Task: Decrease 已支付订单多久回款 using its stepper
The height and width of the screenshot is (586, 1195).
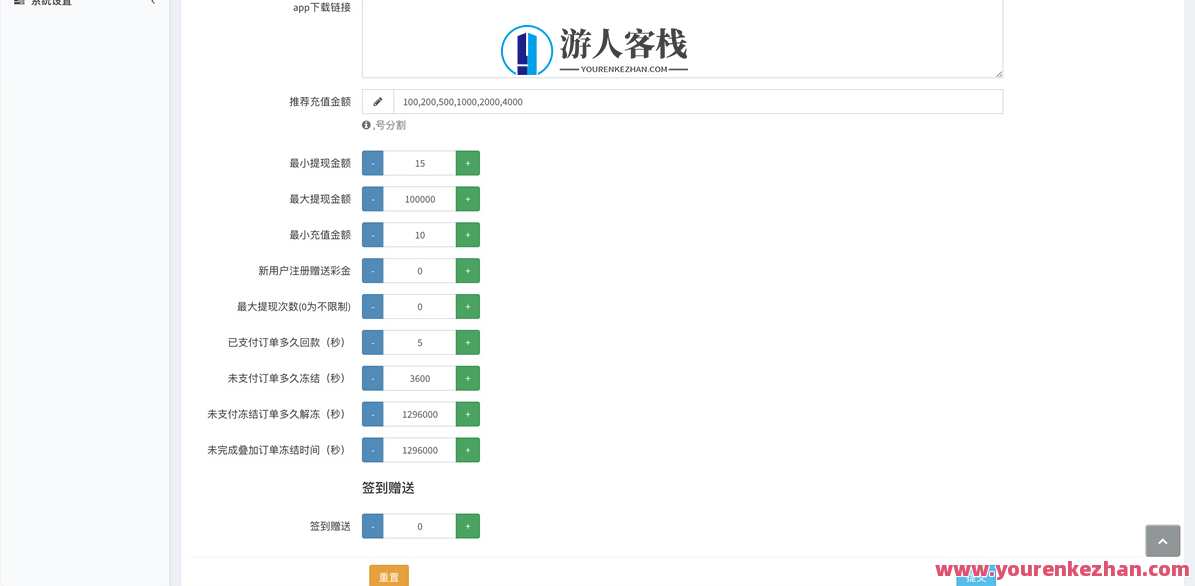Action: tap(372, 342)
